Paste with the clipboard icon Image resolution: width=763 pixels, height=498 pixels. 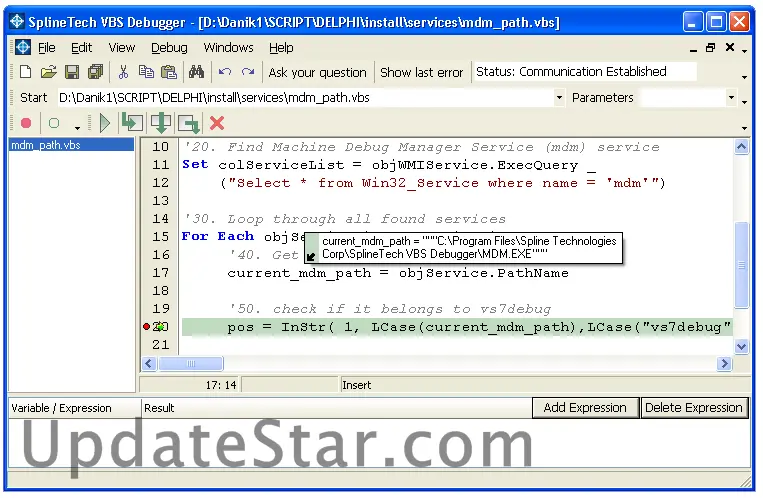click(x=169, y=72)
